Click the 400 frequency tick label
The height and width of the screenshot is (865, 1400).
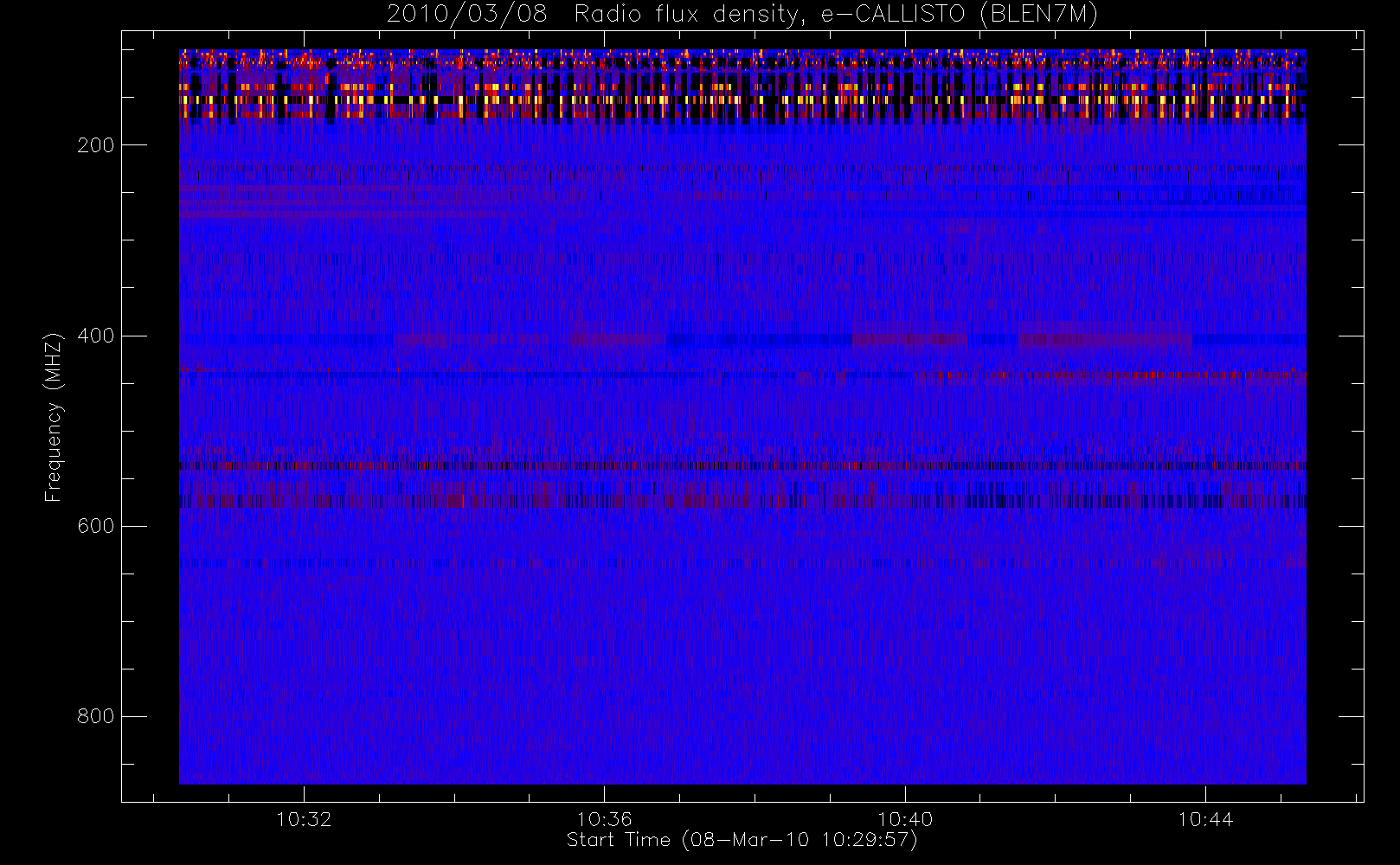coord(96,336)
